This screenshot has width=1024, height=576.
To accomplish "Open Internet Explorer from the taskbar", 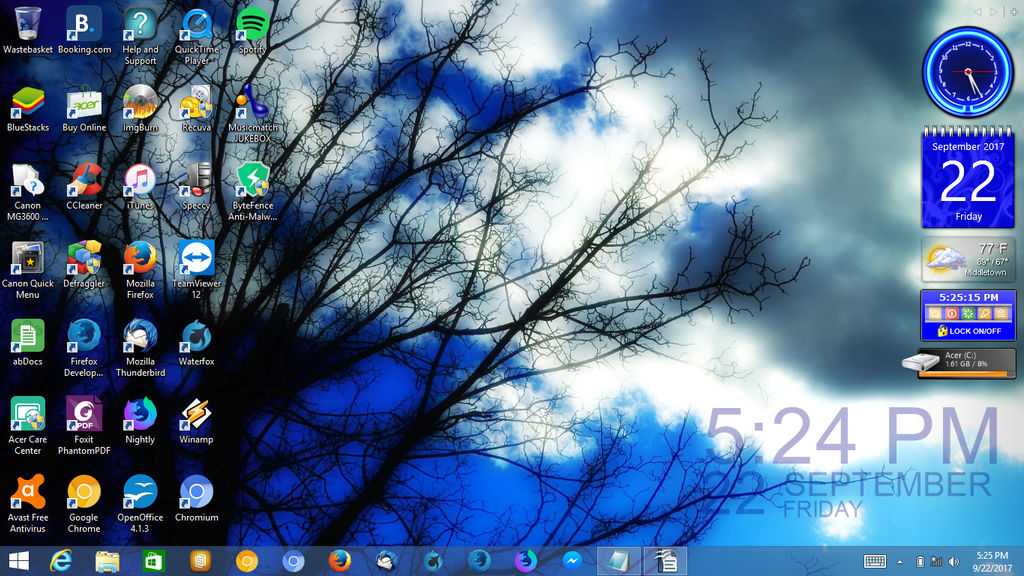I will click(61, 560).
